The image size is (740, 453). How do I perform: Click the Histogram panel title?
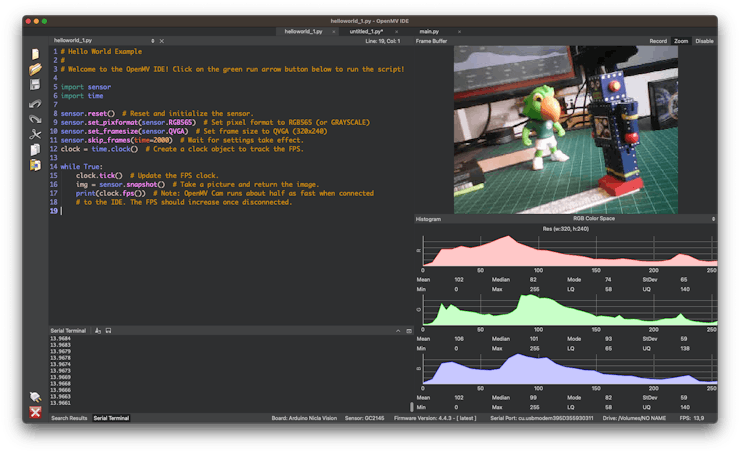[x=428, y=219]
